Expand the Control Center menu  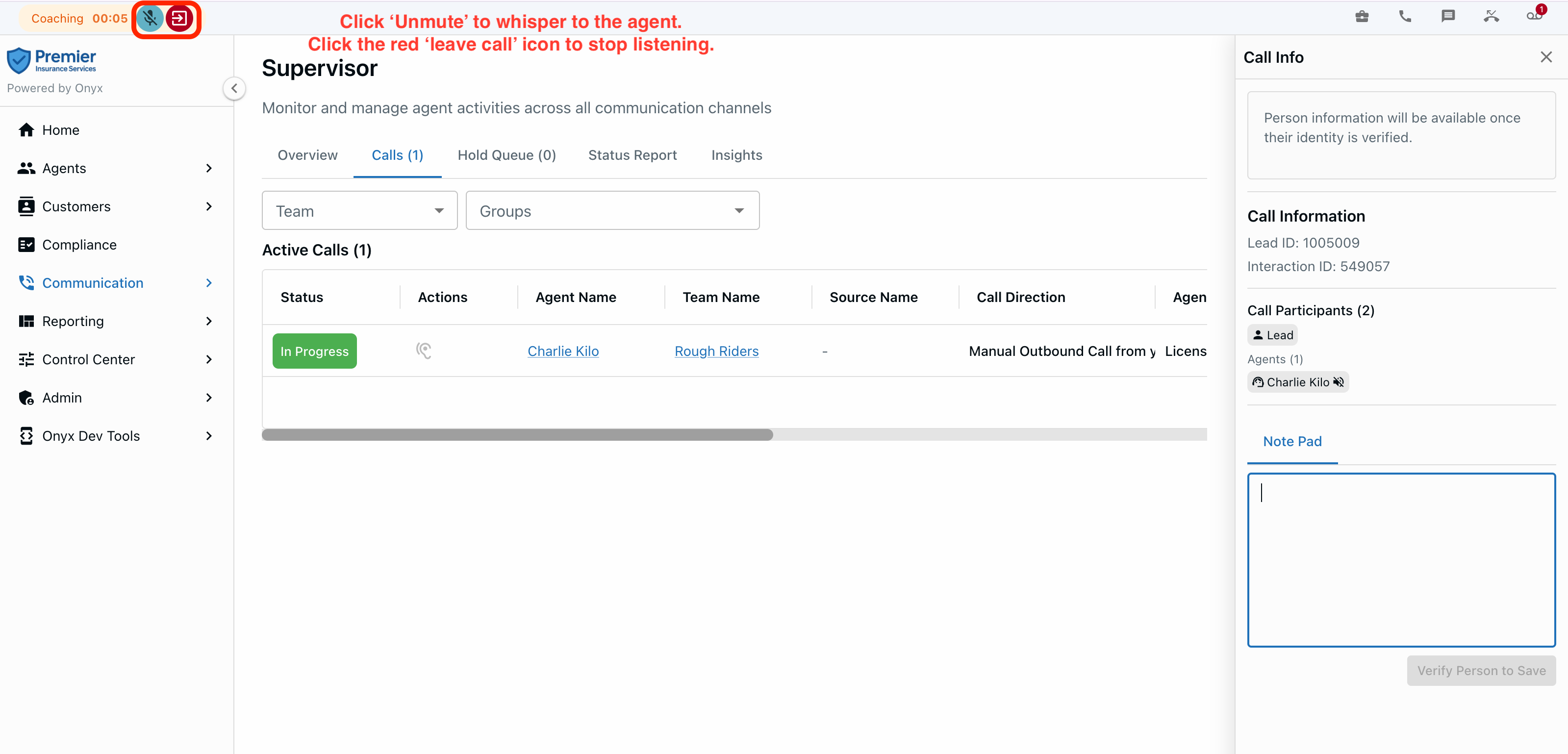tap(116, 360)
